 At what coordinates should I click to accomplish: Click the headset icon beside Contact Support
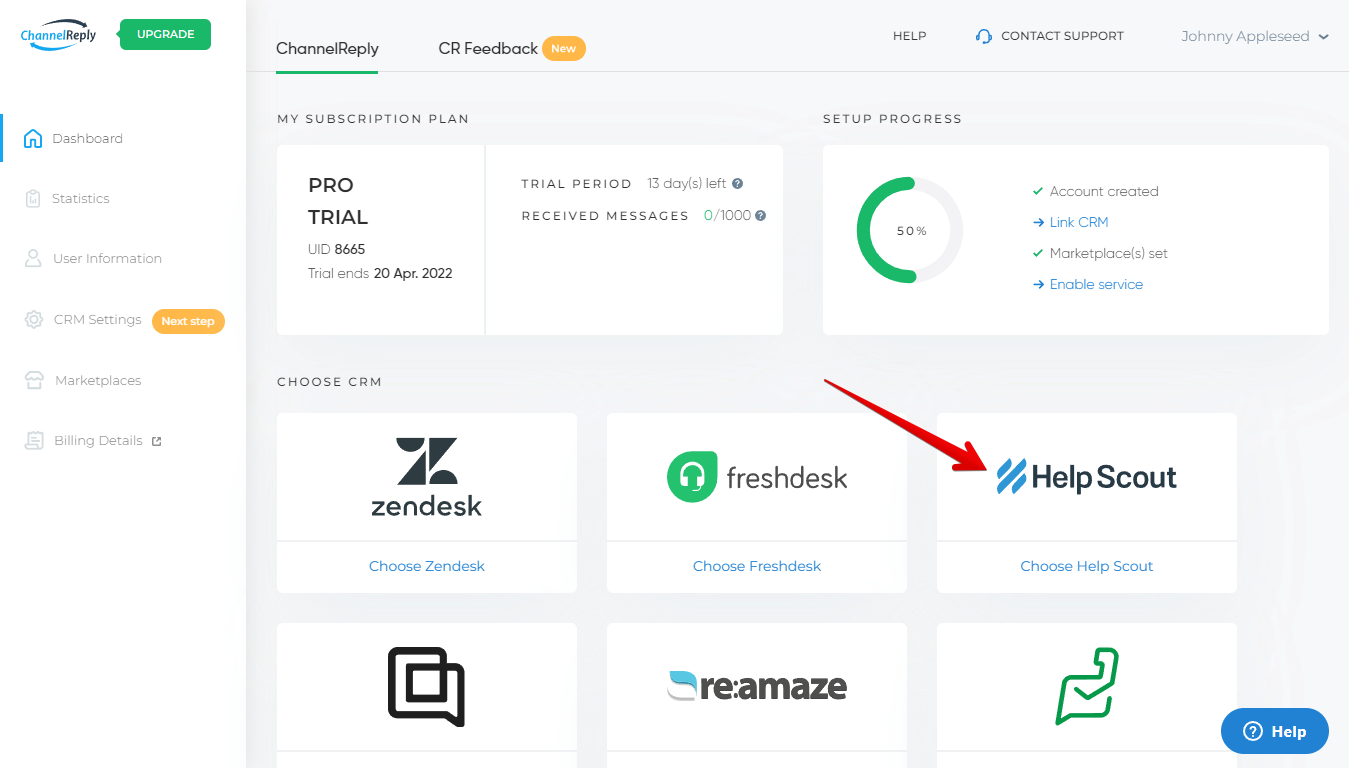(x=984, y=36)
